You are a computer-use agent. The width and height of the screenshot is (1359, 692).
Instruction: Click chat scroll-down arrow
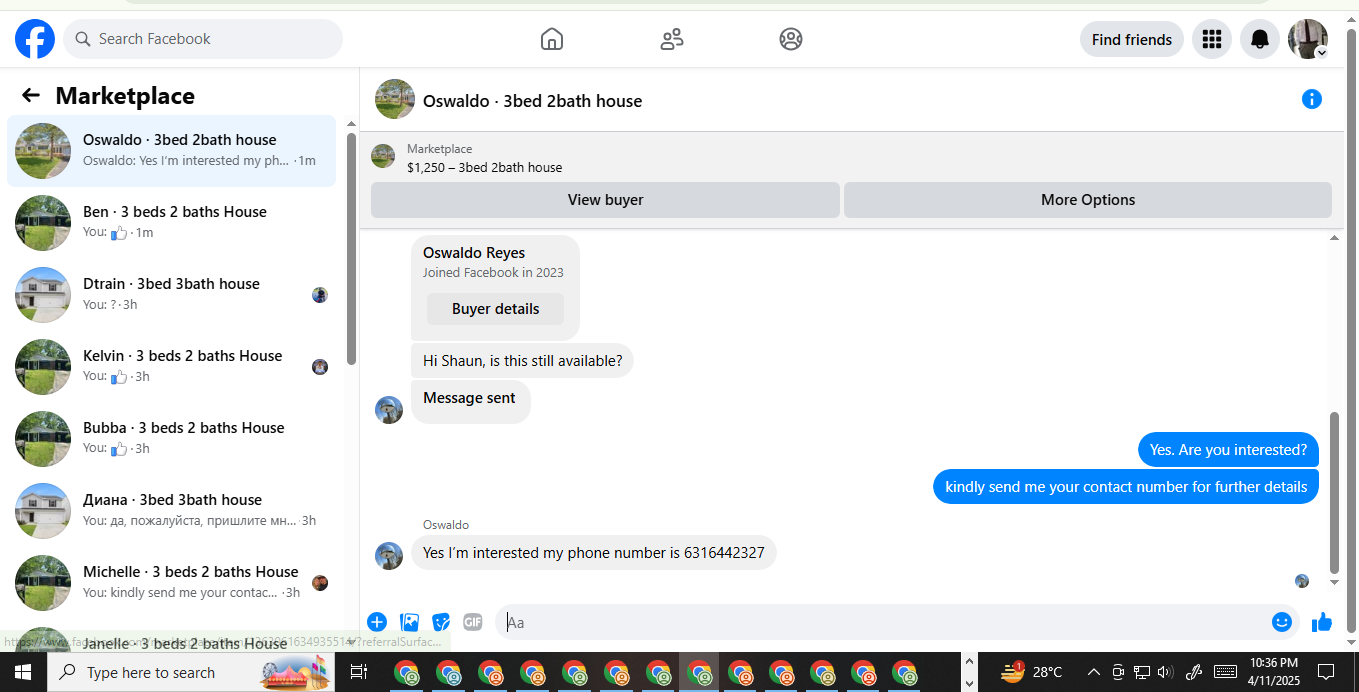click(1334, 582)
